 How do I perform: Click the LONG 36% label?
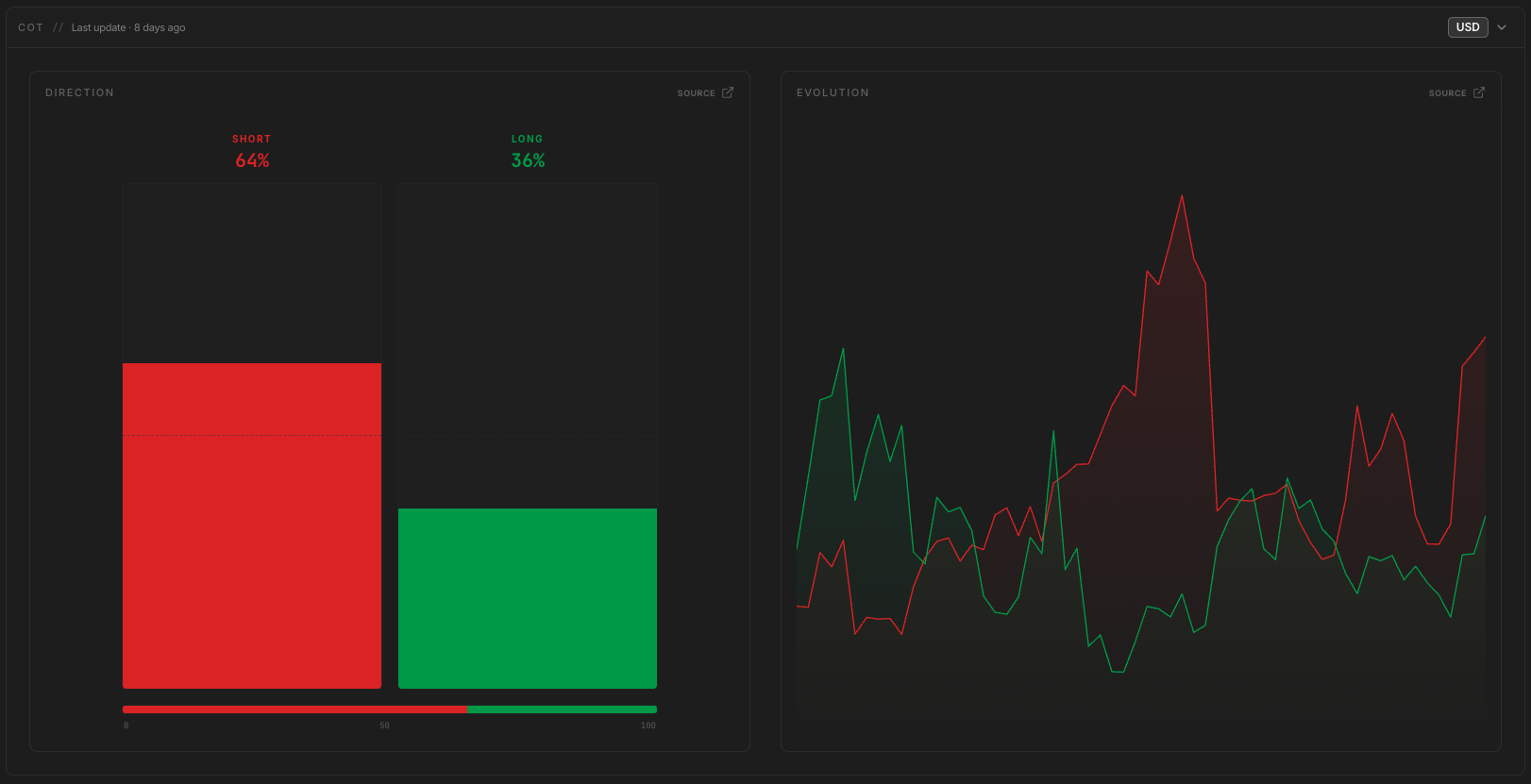tap(528, 151)
